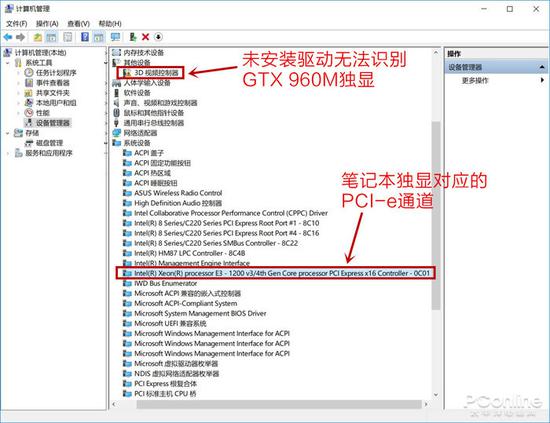Screen dimensions: 550x423
Task: Select PCI Express 根复合体 device
Action: click(x=166, y=384)
